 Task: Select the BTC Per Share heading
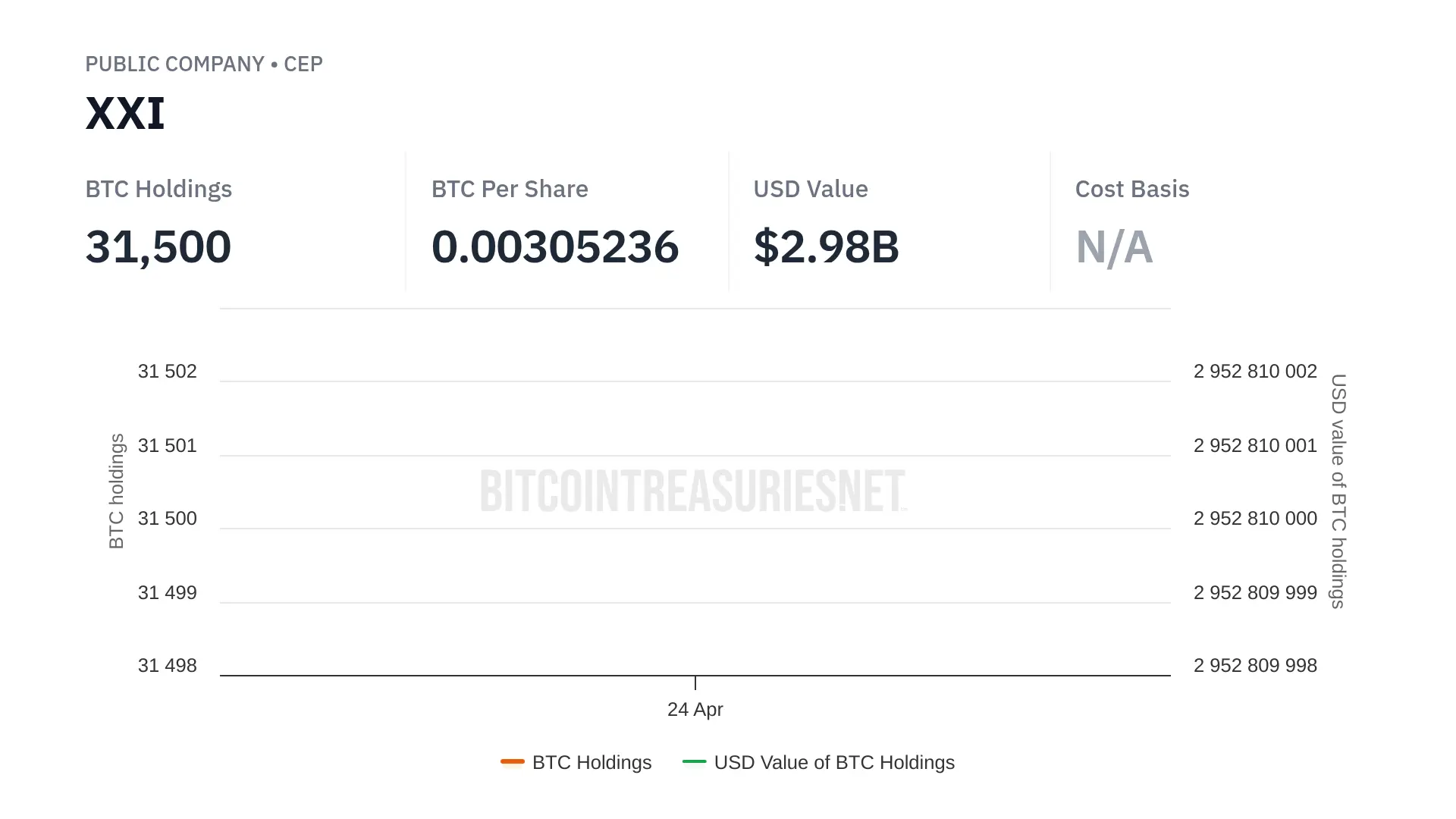[510, 189]
